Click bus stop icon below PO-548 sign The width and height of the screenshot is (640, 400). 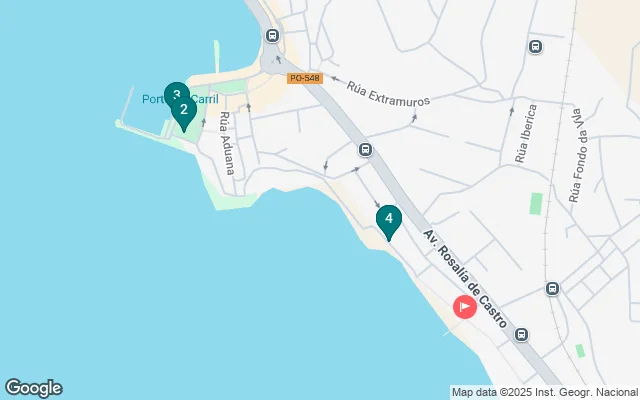pyautogui.click(x=365, y=150)
